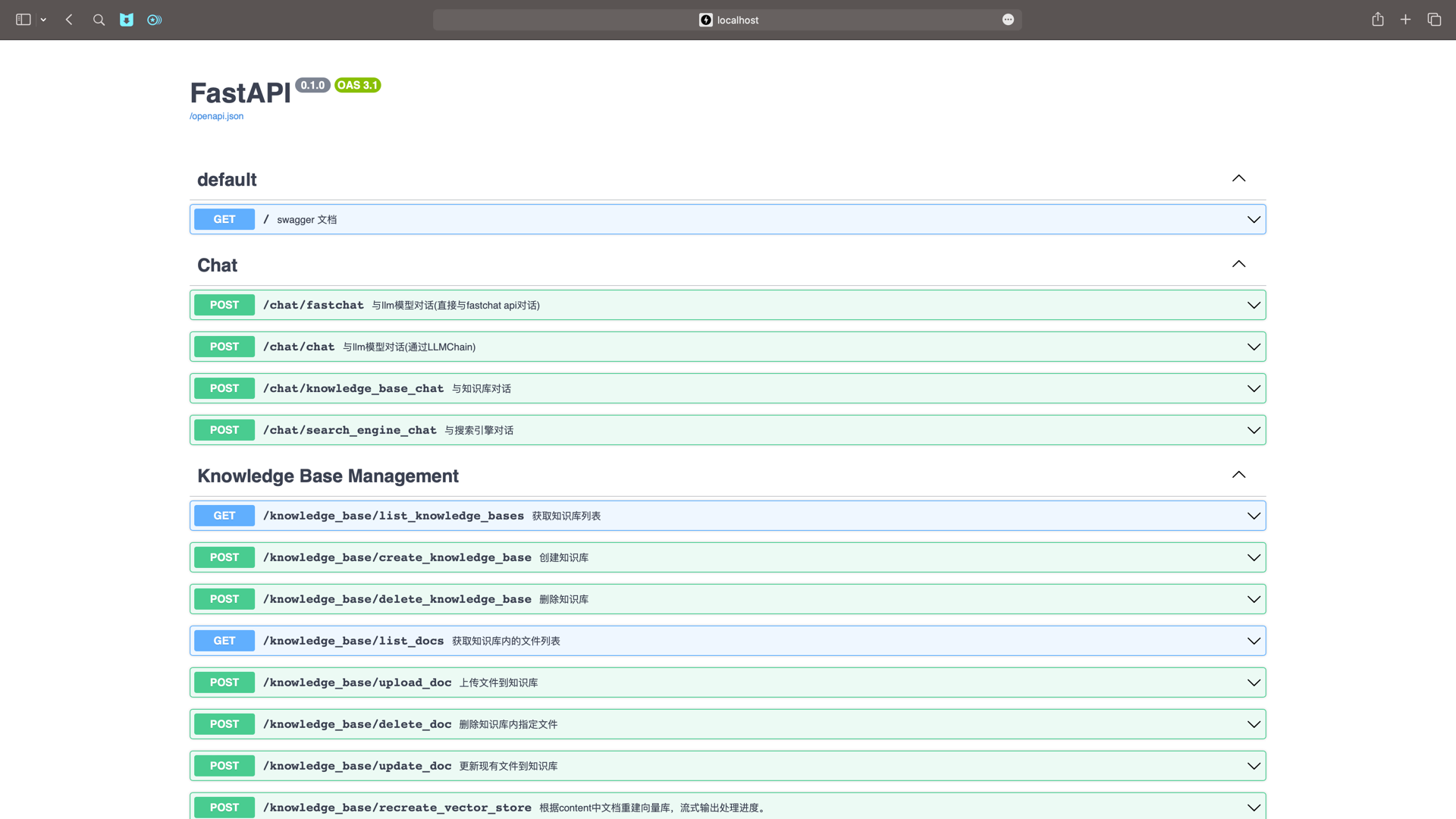Click the circular blue extension icon
The width and height of the screenshot is (1456, 819).
coord(155,20)
